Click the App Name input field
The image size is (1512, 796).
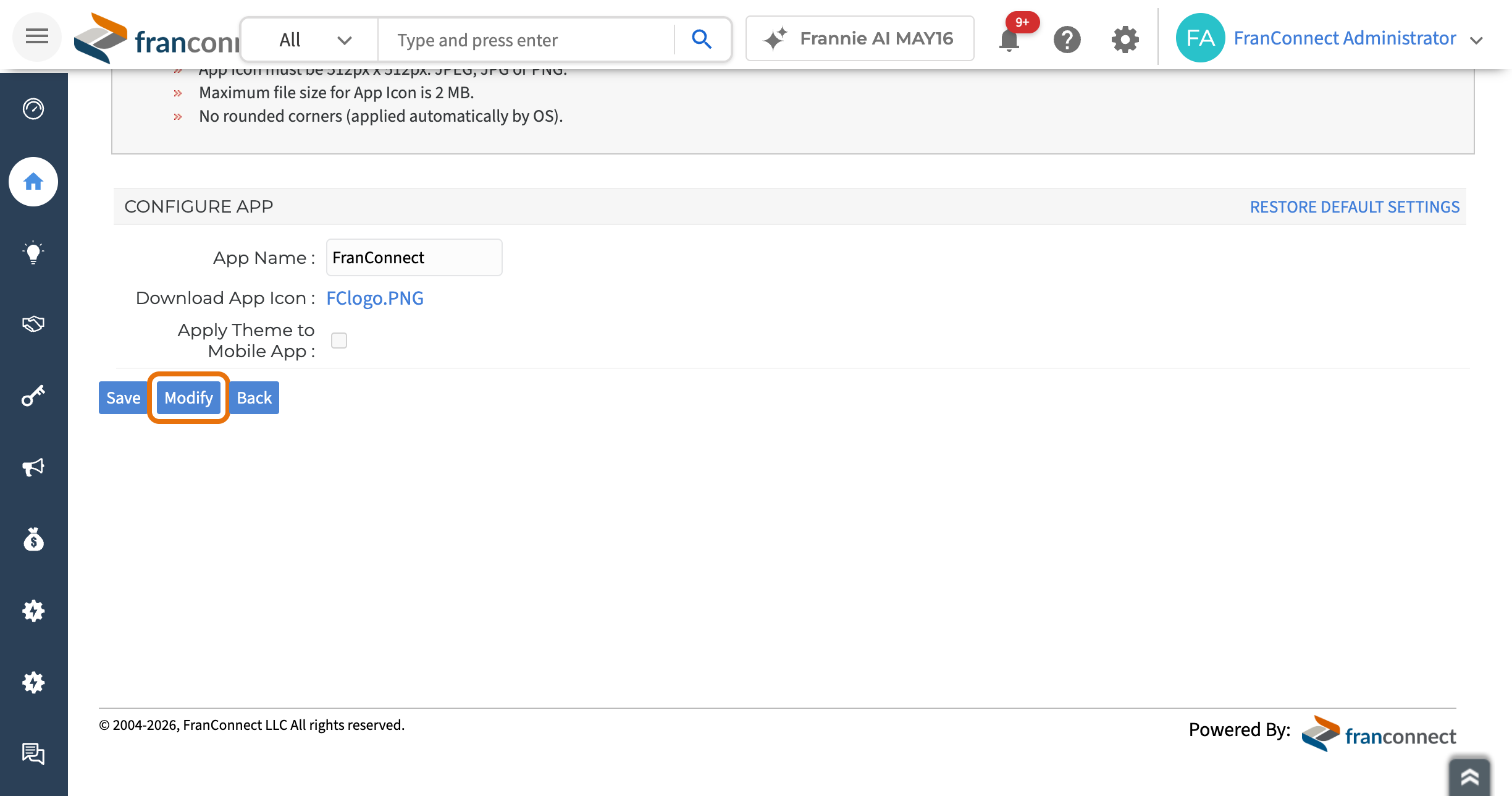pos(414,257)
